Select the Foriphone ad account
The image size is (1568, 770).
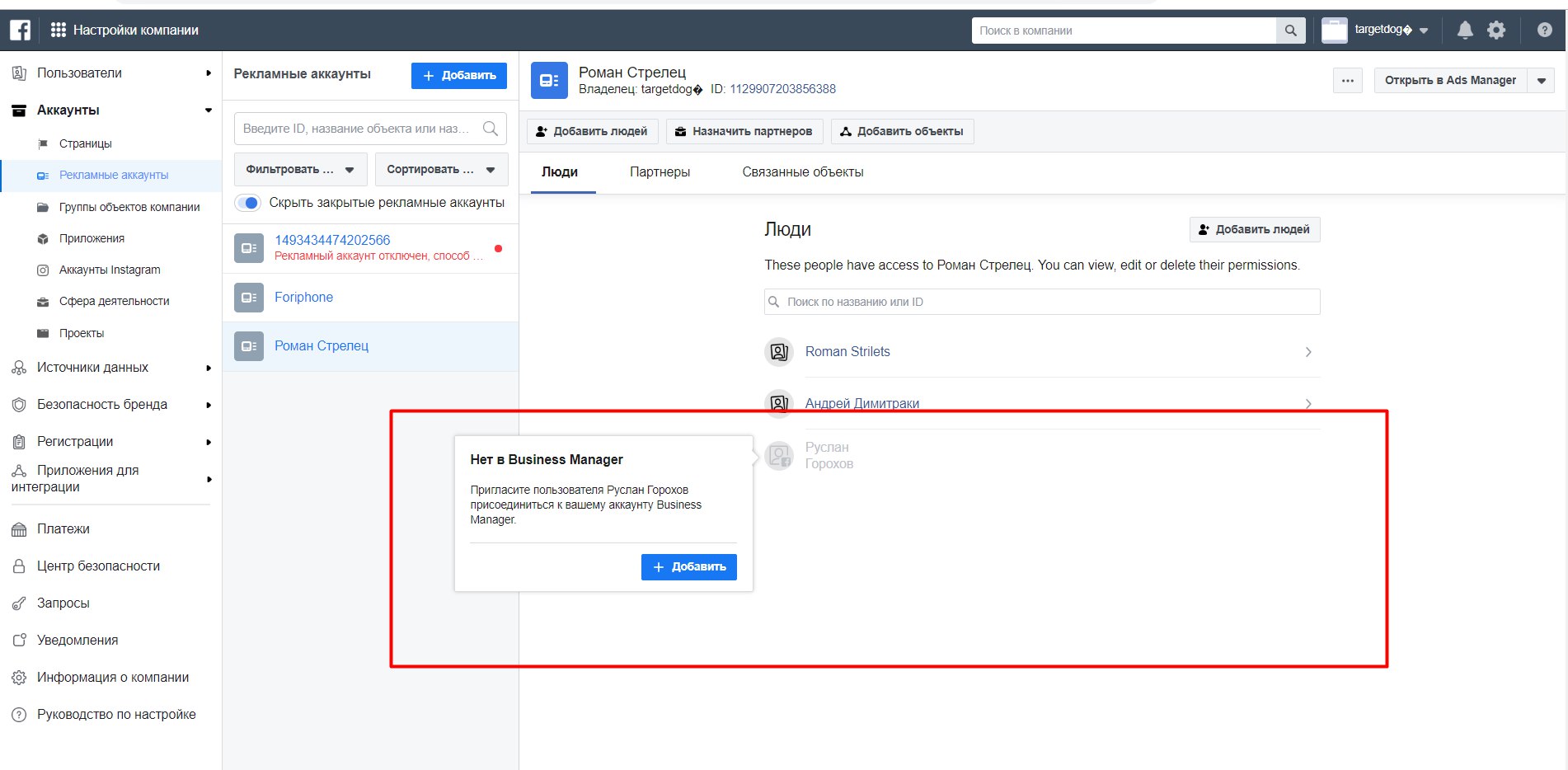(370, 298)
